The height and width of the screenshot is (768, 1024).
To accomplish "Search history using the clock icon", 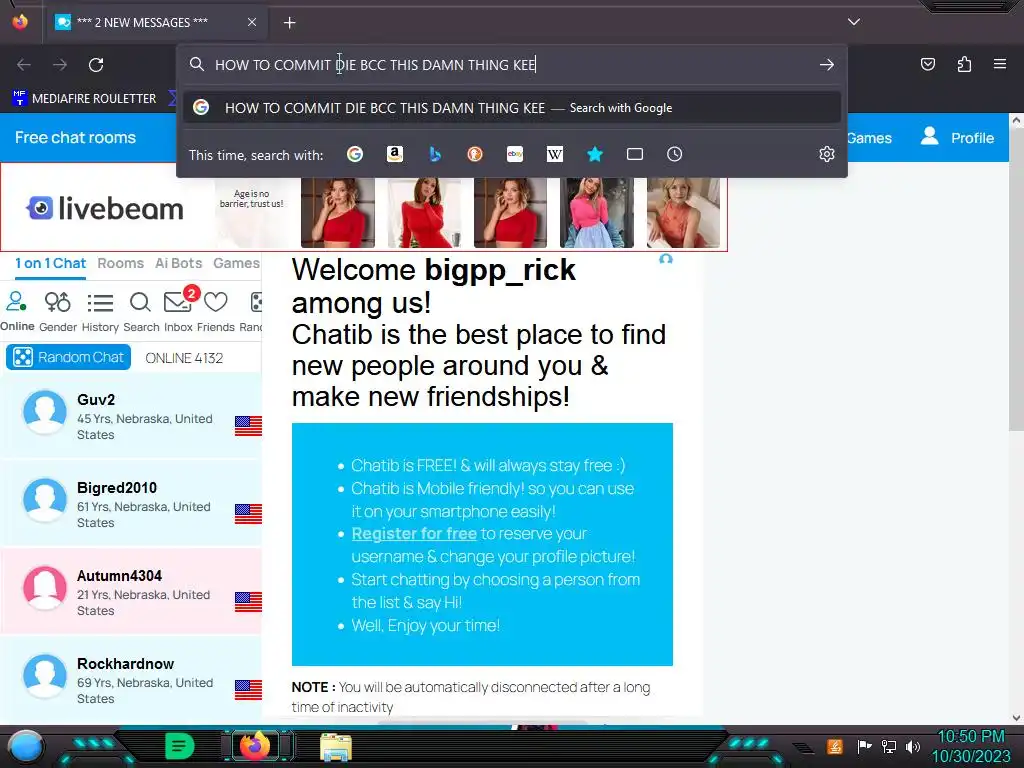I will pos(675,154).
